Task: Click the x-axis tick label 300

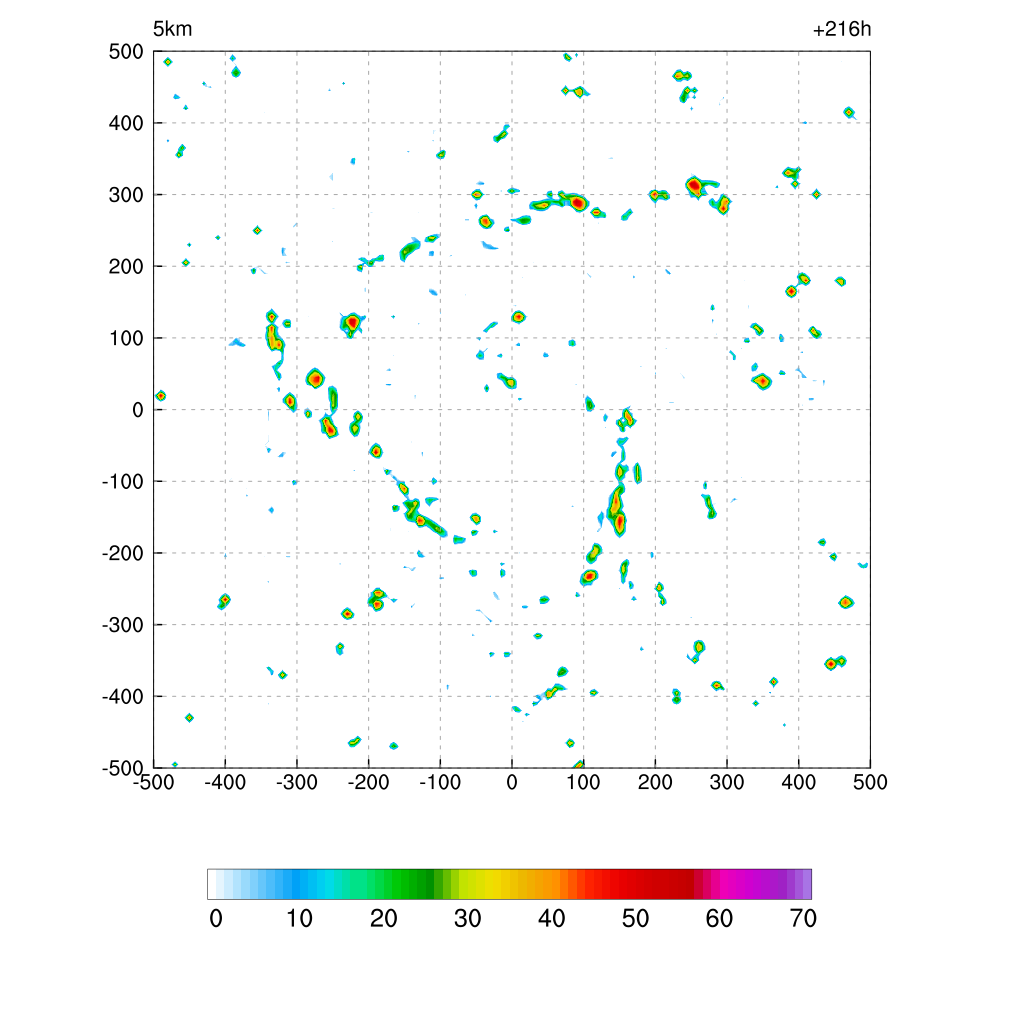Action: [727, 782]
